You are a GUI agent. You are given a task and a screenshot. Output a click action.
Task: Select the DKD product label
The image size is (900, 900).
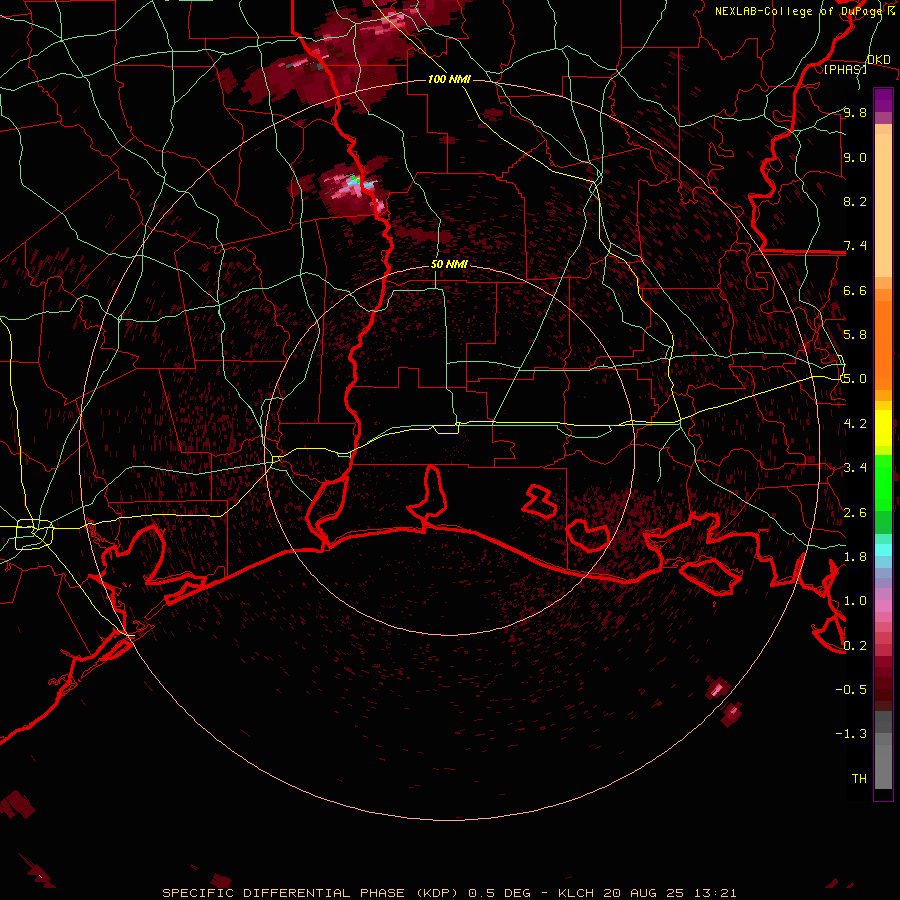pos(878,60)
